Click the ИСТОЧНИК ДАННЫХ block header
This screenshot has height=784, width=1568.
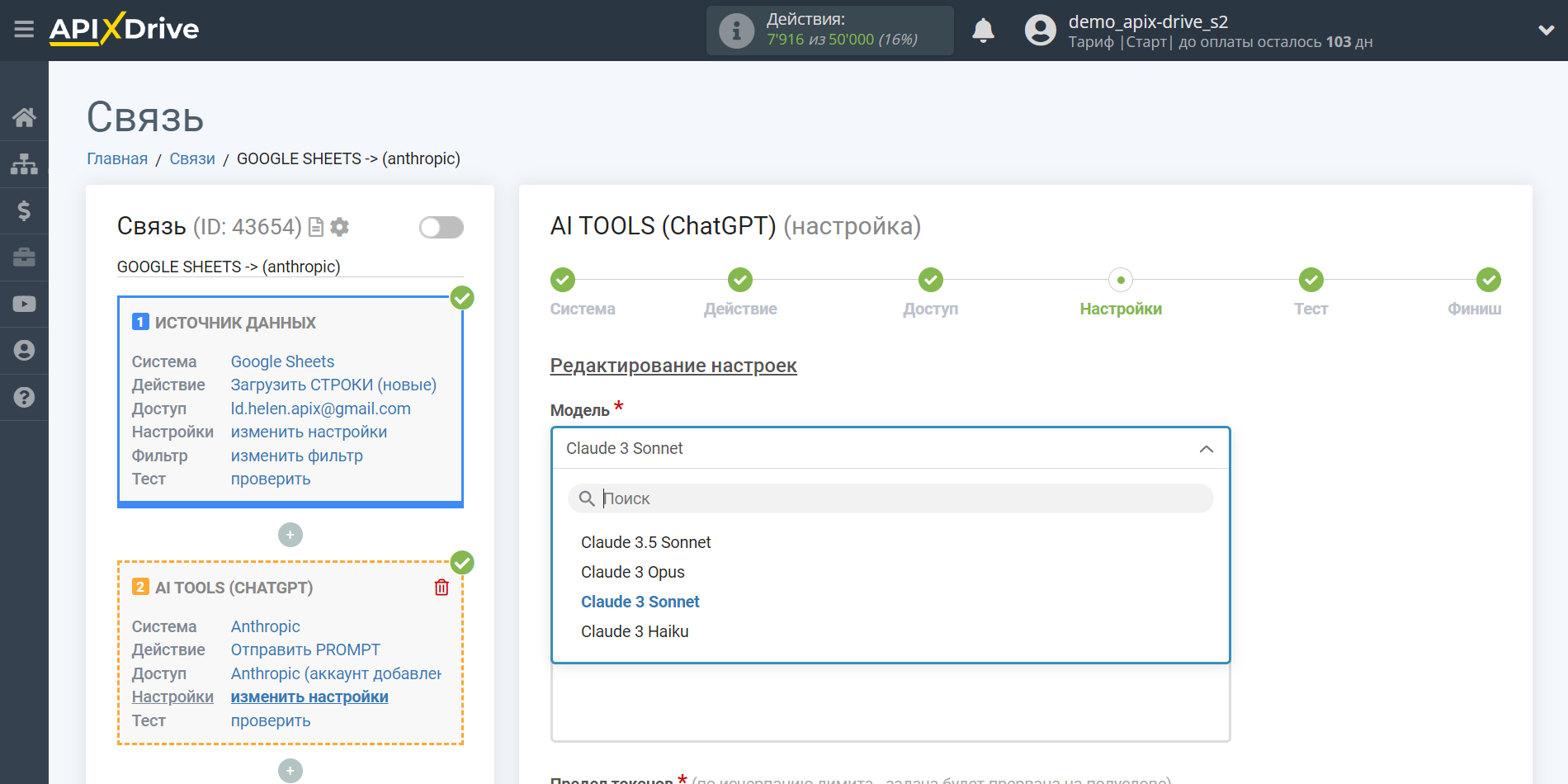tap(235, 323)
